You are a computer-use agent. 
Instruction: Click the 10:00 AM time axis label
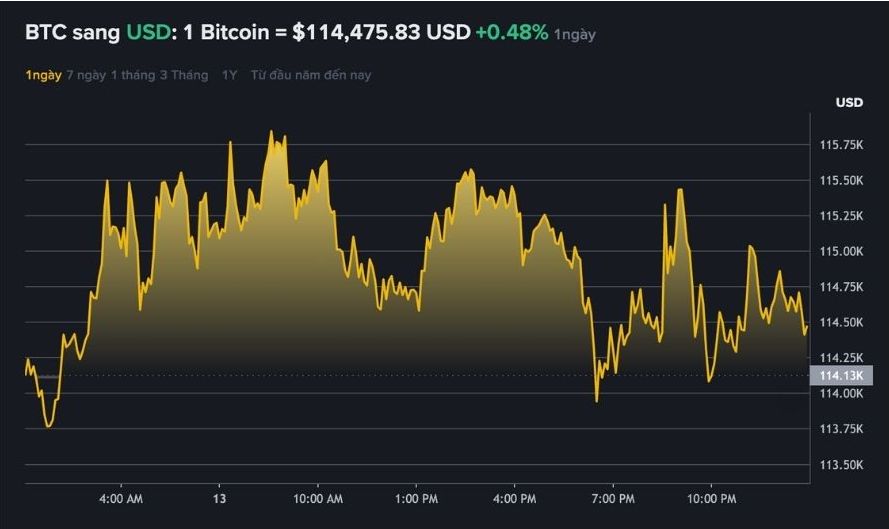point(319,499)
